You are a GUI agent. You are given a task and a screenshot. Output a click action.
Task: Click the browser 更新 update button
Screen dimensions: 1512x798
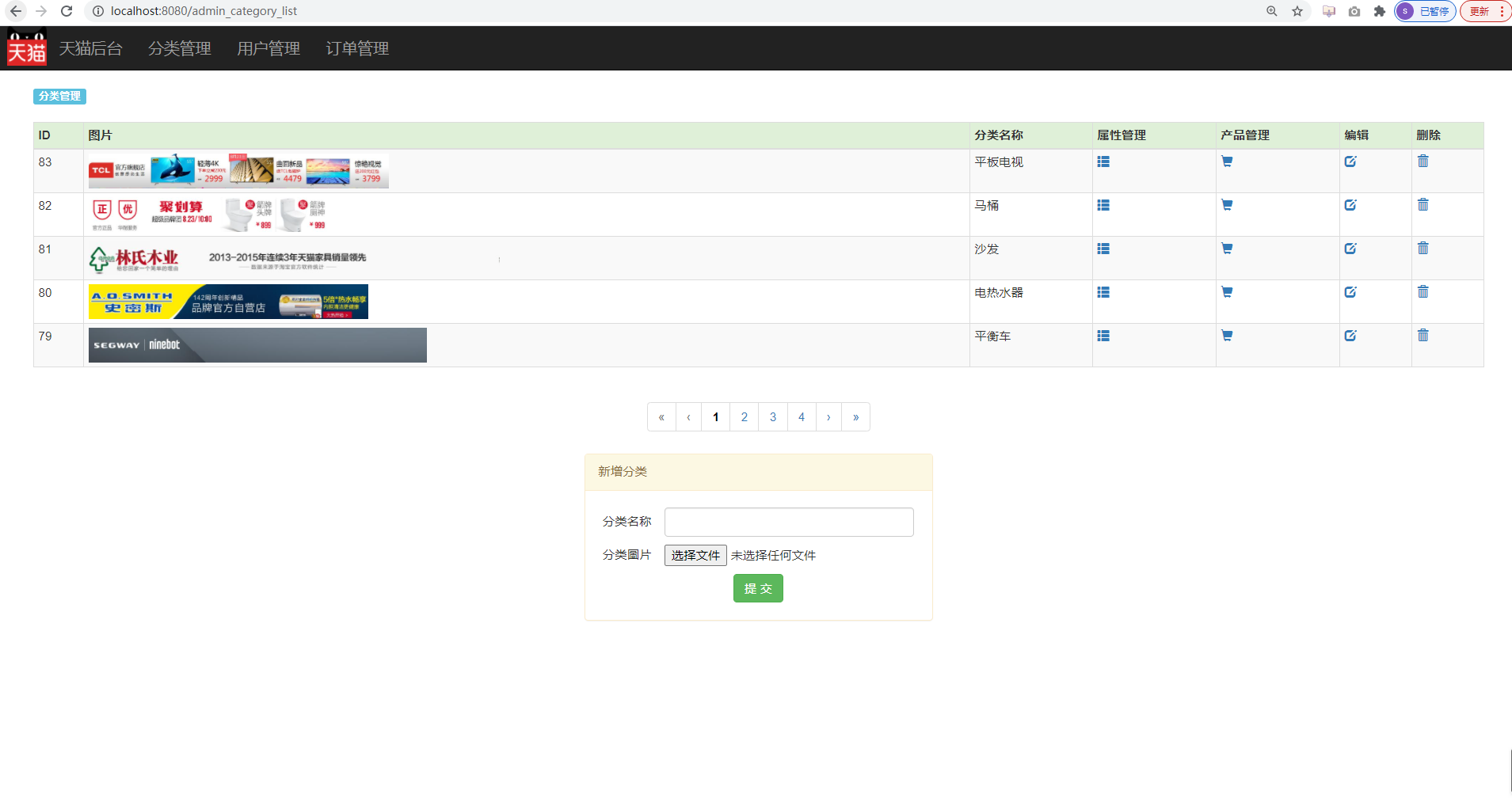(x=1486, y=11)
